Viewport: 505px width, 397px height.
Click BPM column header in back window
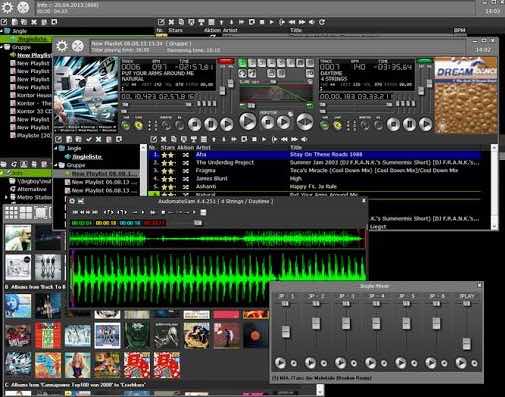point(459,30)
